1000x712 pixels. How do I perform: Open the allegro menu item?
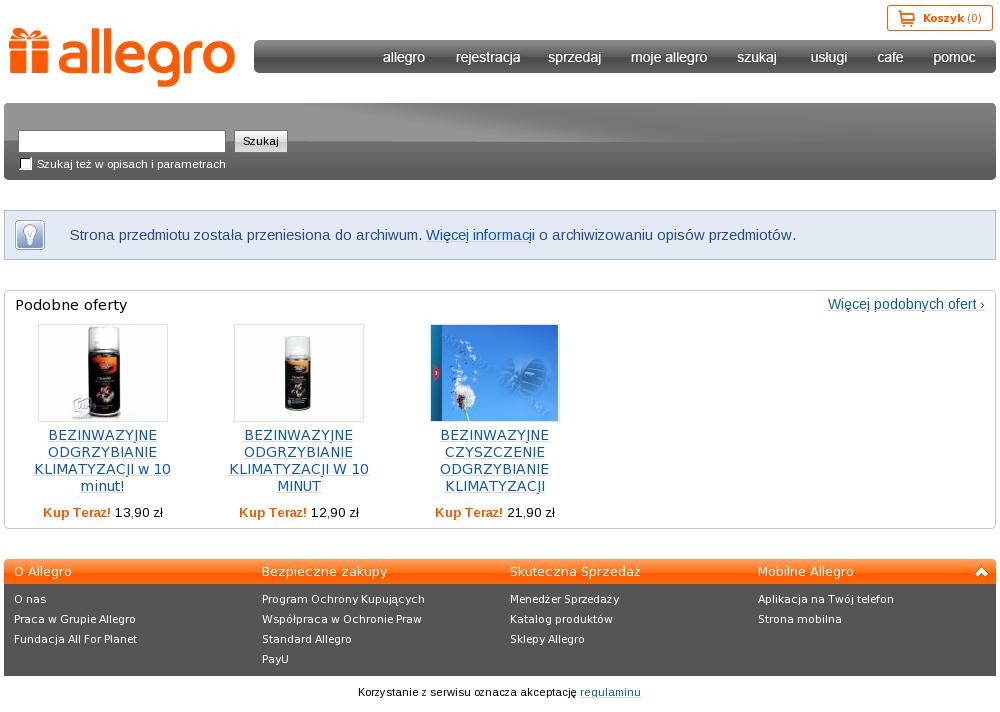pyautogui.click(x=404, y=57)
